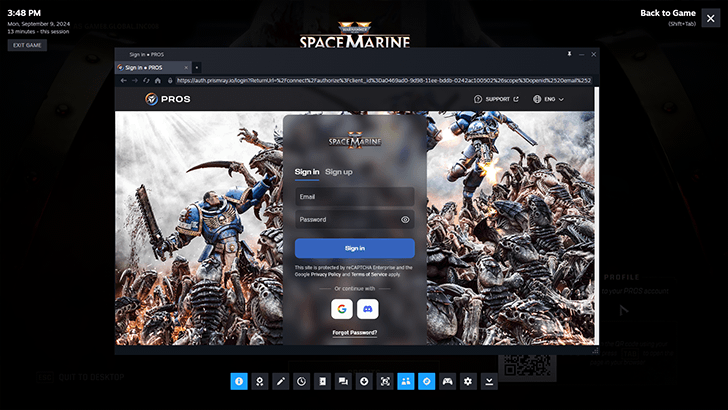
Task: Click the page vertical scrollbar
Action: [x=597, y=216]
